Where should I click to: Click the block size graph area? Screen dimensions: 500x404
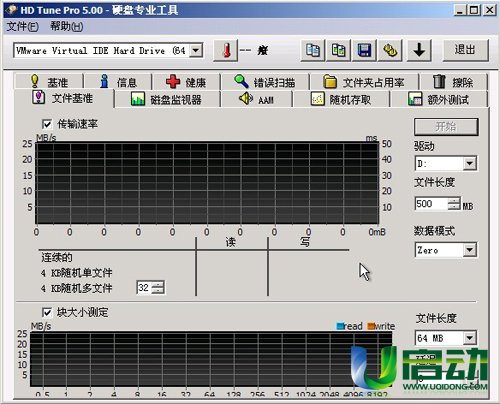click(x=211, y=359)
